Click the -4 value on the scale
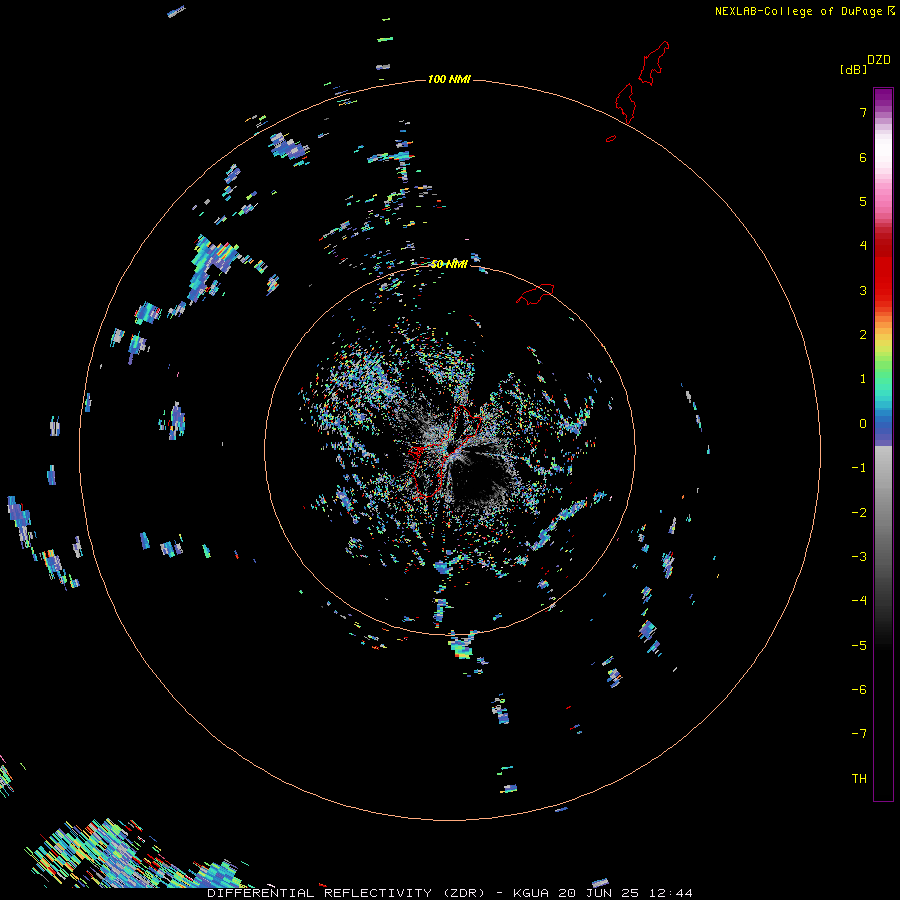The width and height of the screenshot is (900, 900). [859, 601]
